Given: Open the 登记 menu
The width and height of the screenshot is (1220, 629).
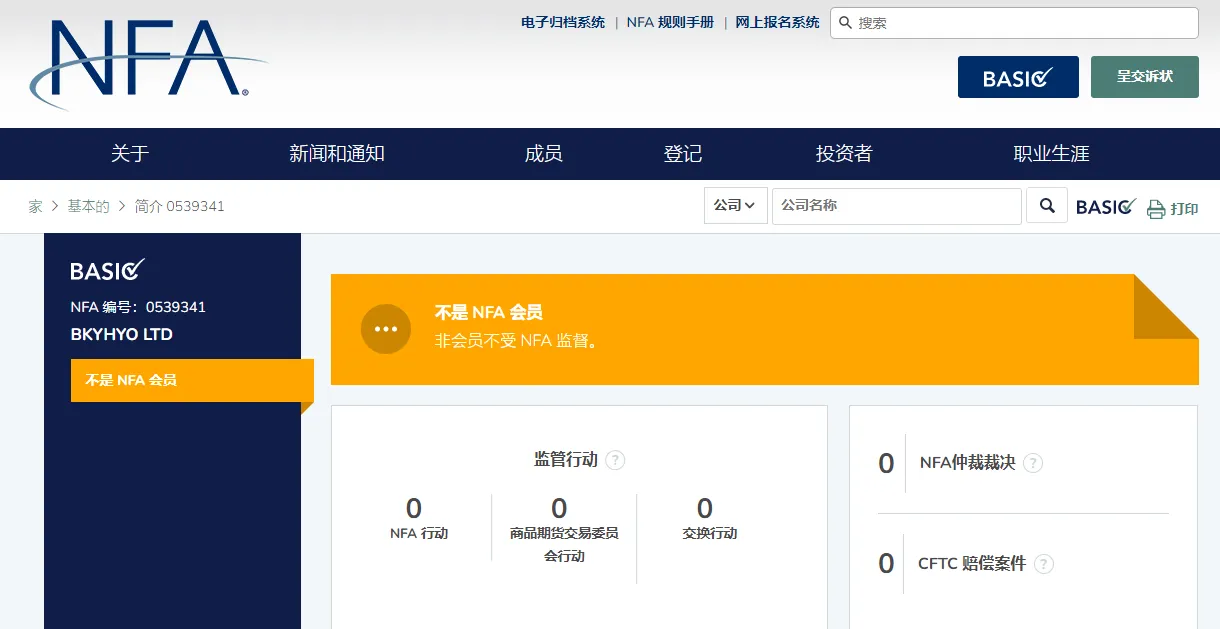Looking at the screenshot, I should (683, 154).
